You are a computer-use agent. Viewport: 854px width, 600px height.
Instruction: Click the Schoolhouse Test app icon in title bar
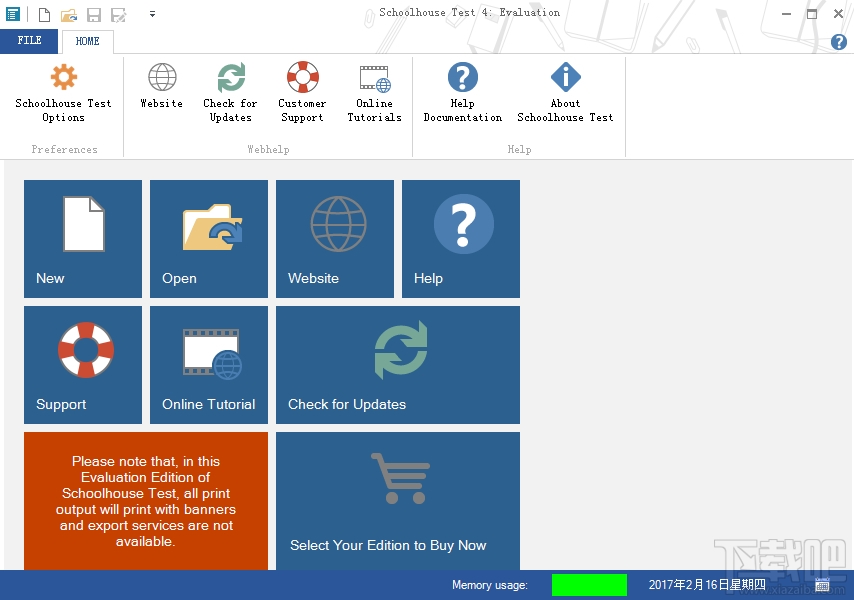13,14
